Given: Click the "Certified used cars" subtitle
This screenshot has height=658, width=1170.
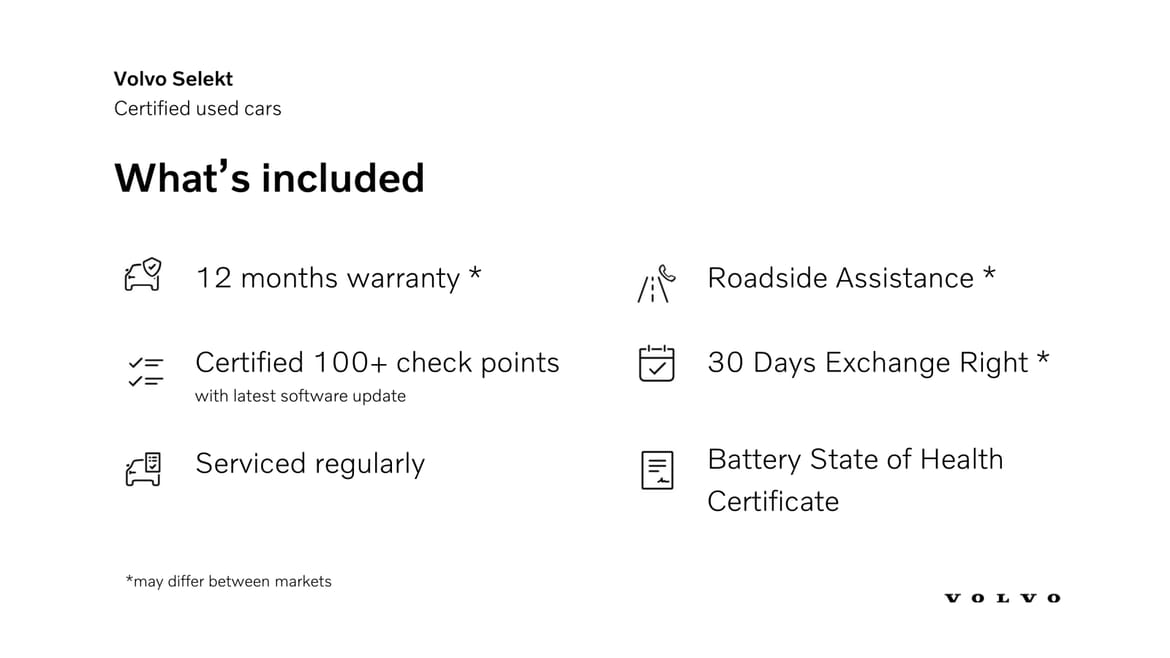Looking at the screenshot, I should click(198, 108).
